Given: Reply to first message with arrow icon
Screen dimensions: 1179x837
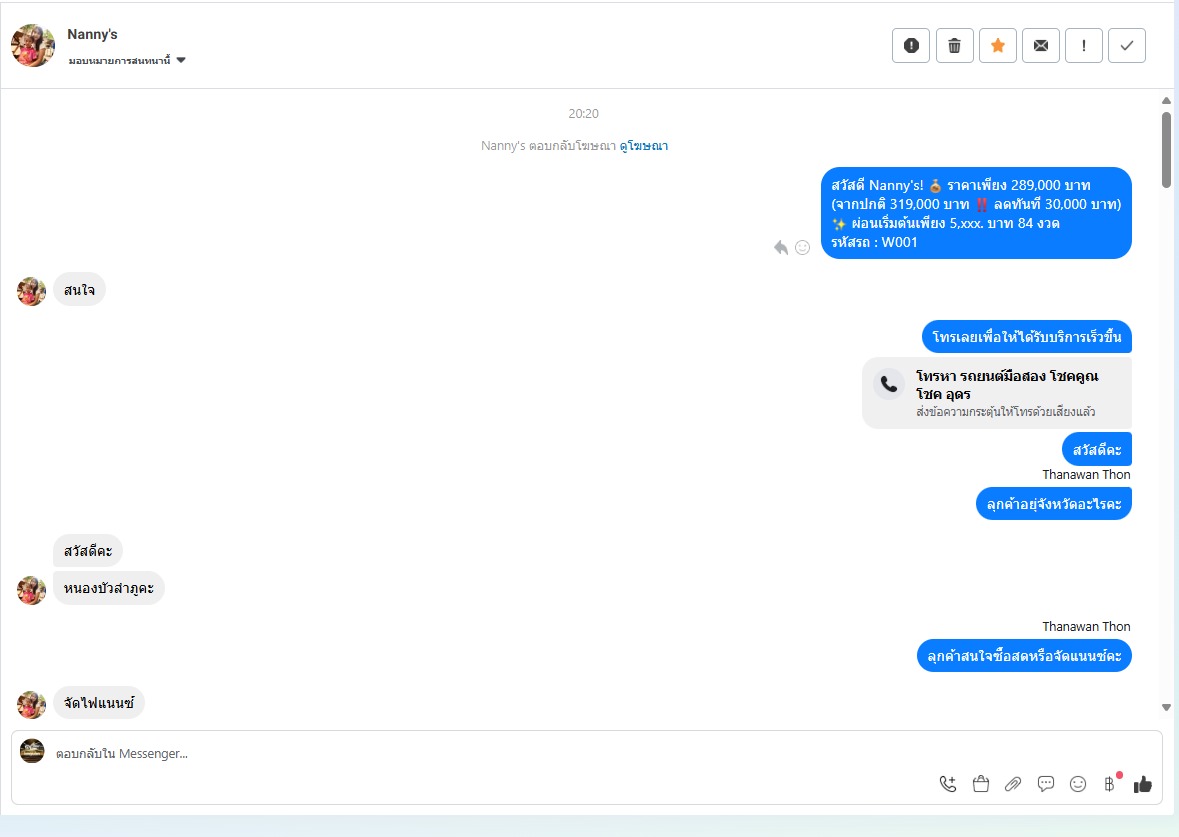Looking at the screenshot, I should tap(781, 247).
